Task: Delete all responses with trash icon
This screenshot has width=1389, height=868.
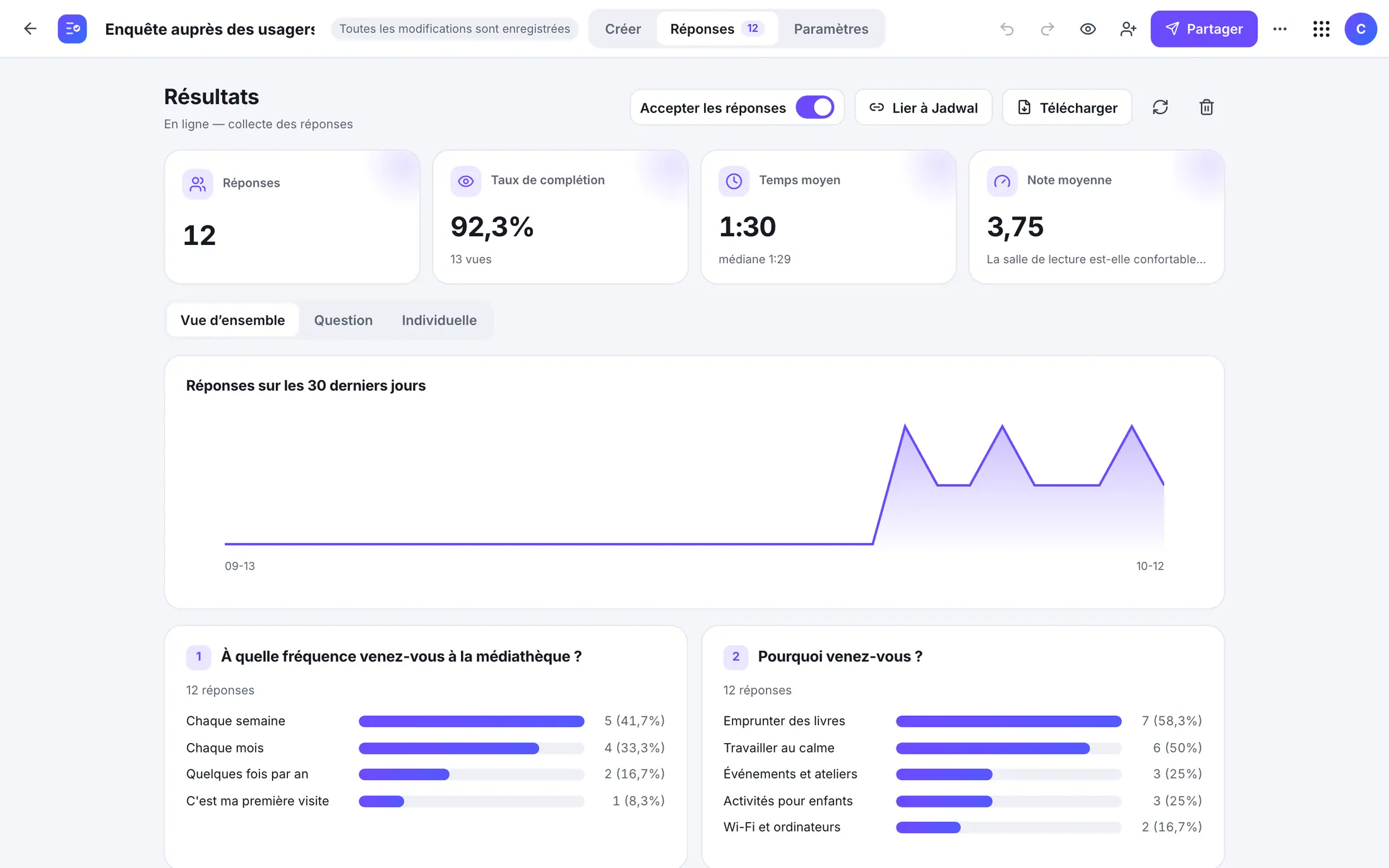Action: (1207, 107)
